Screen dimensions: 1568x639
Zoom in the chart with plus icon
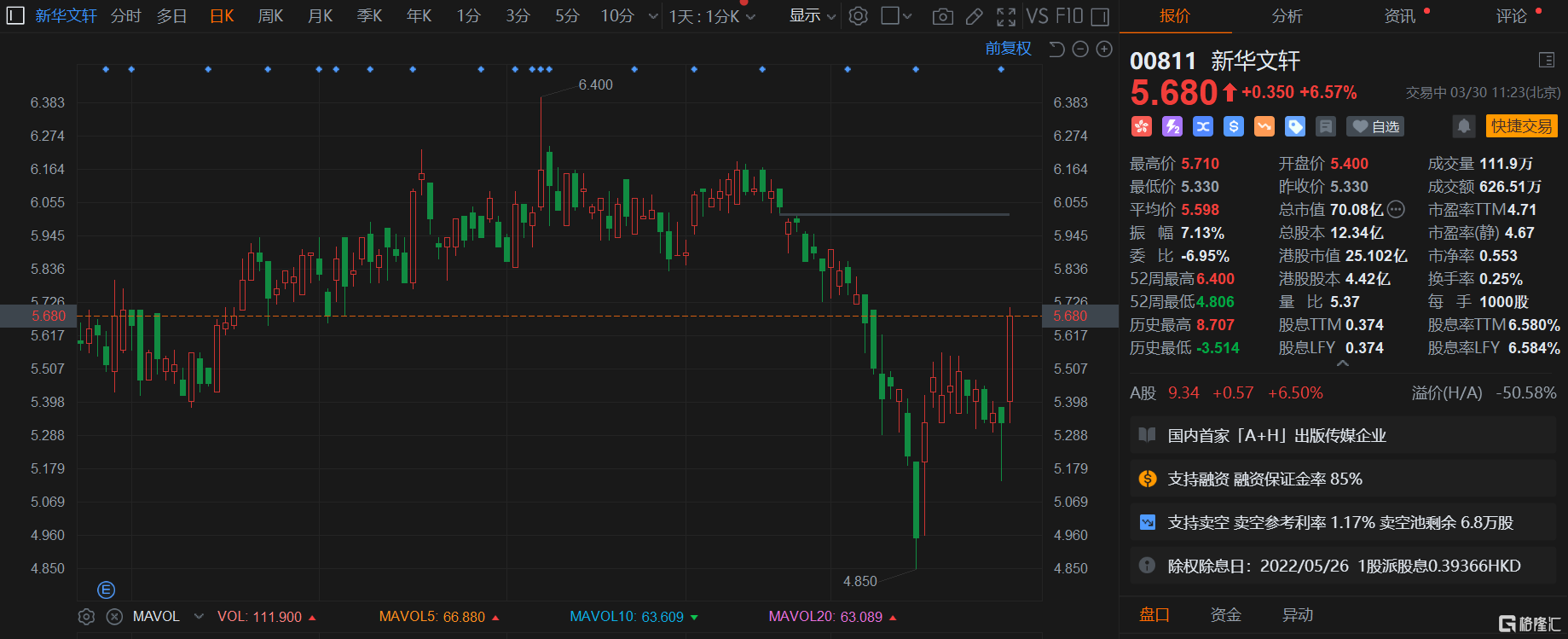tap(1104, 49)
